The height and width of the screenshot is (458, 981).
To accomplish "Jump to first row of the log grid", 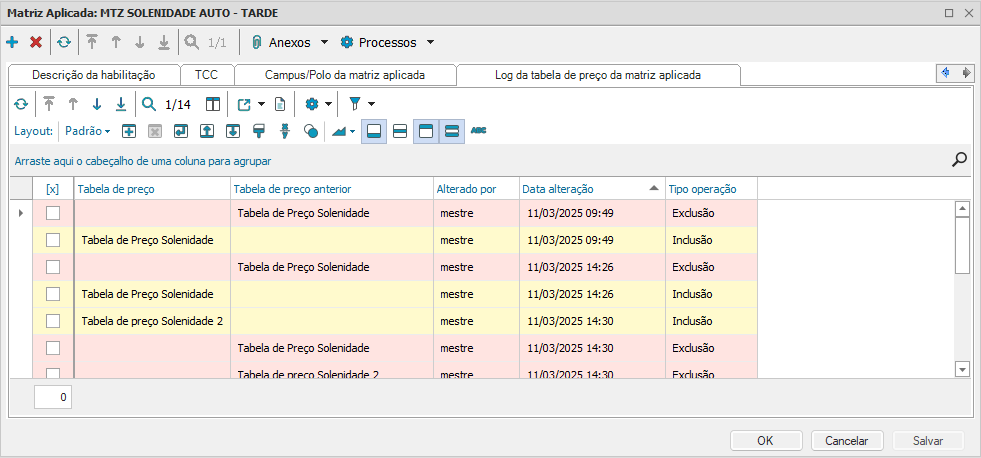I will point(49,104).
